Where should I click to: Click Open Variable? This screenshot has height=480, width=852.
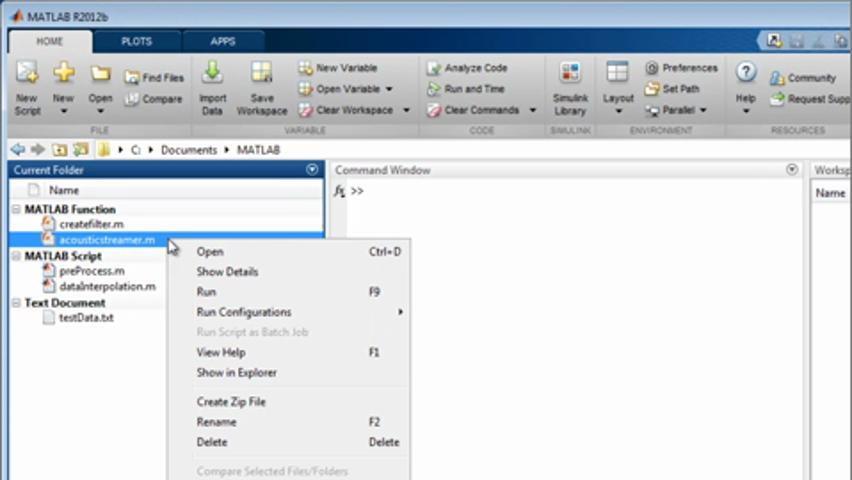(x=340, y=89)
